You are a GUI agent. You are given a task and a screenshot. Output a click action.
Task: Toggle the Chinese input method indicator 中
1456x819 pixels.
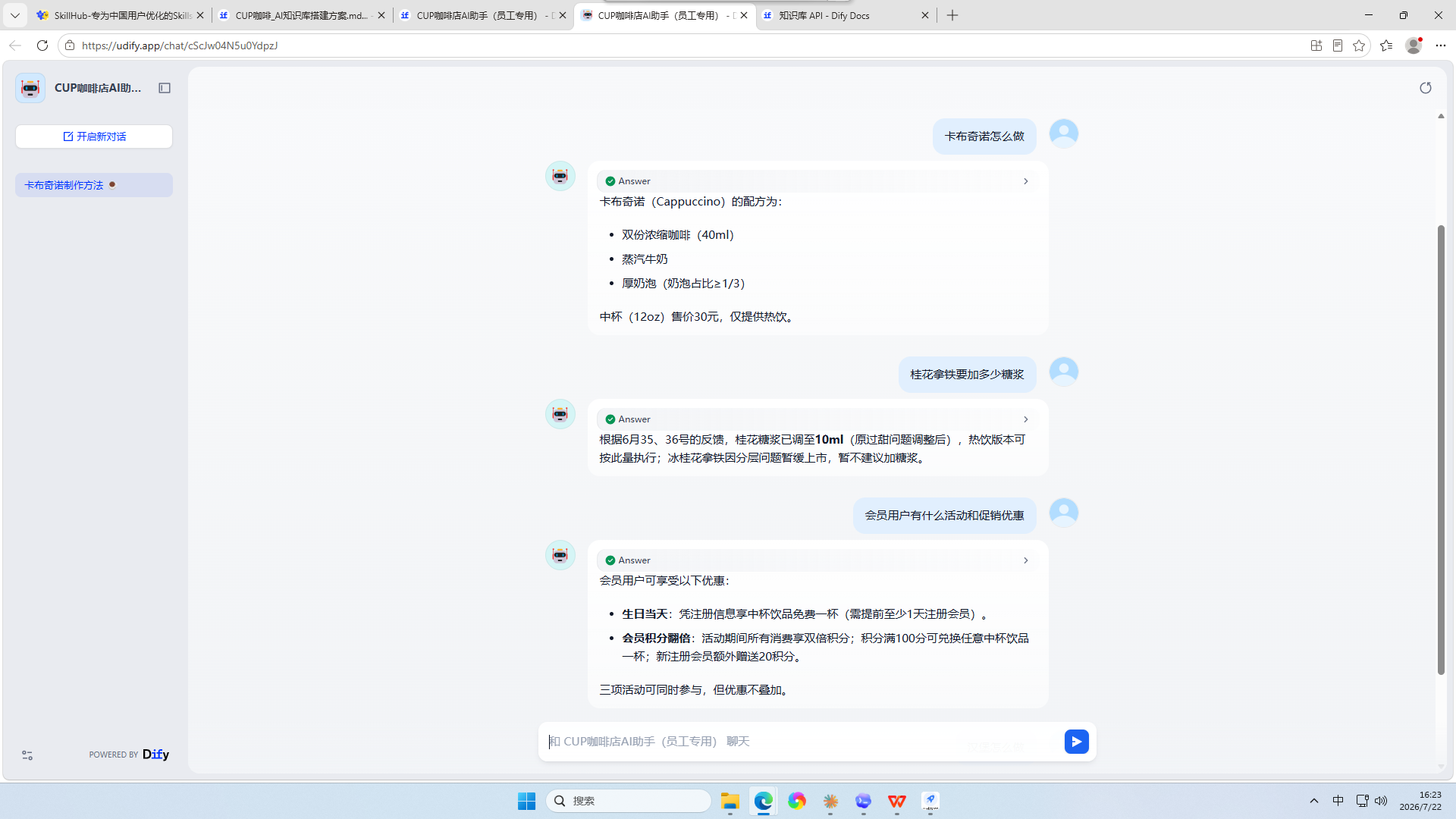1338,801
